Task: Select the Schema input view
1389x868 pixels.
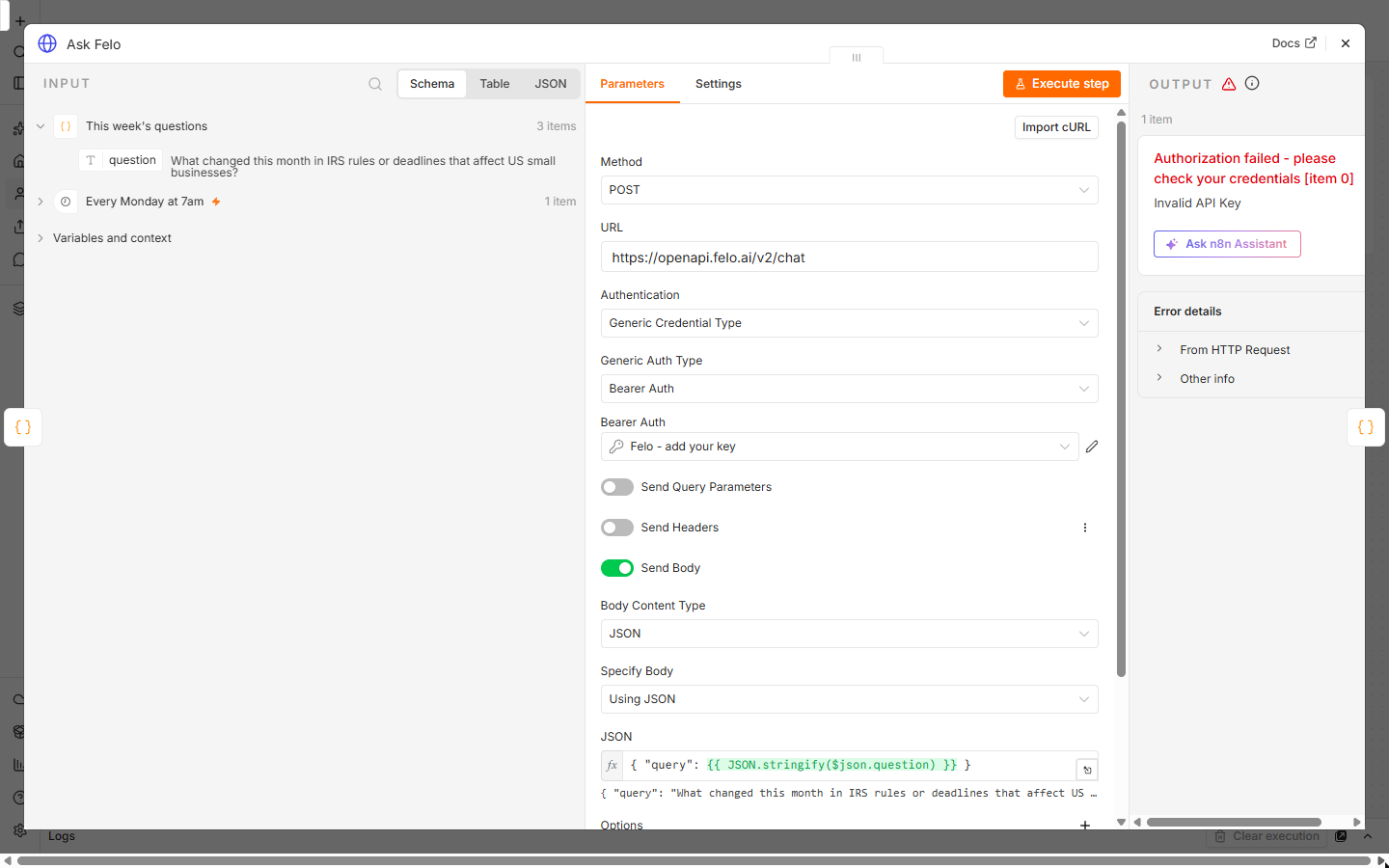Action: pyautogui.click(x=432, y=84)
